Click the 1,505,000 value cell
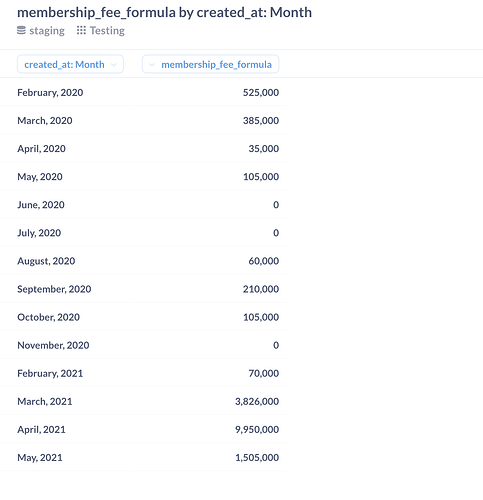This screenshot has width=483, height=500. click(257, 458)
